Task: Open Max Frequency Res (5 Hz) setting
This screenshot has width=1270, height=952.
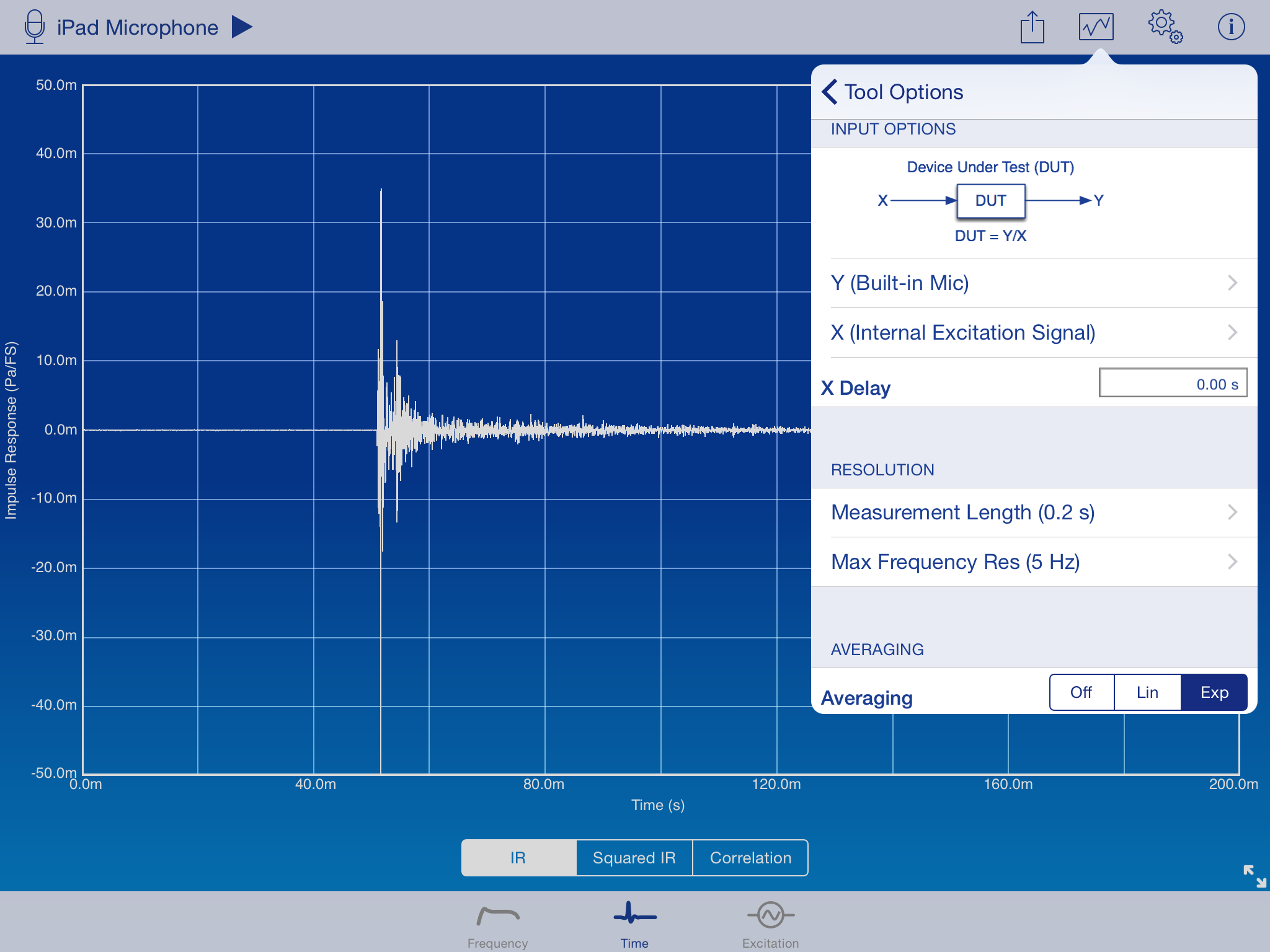Action: (1034, 562)
